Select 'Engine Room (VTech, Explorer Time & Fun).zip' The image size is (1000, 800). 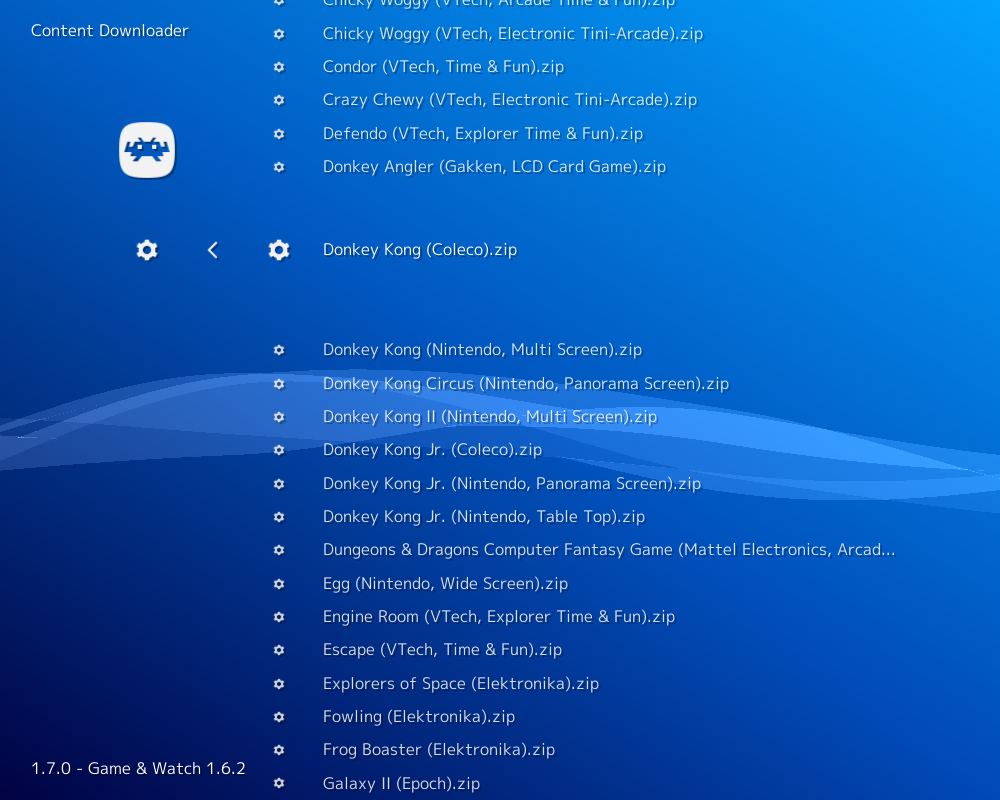coord(499,617)
